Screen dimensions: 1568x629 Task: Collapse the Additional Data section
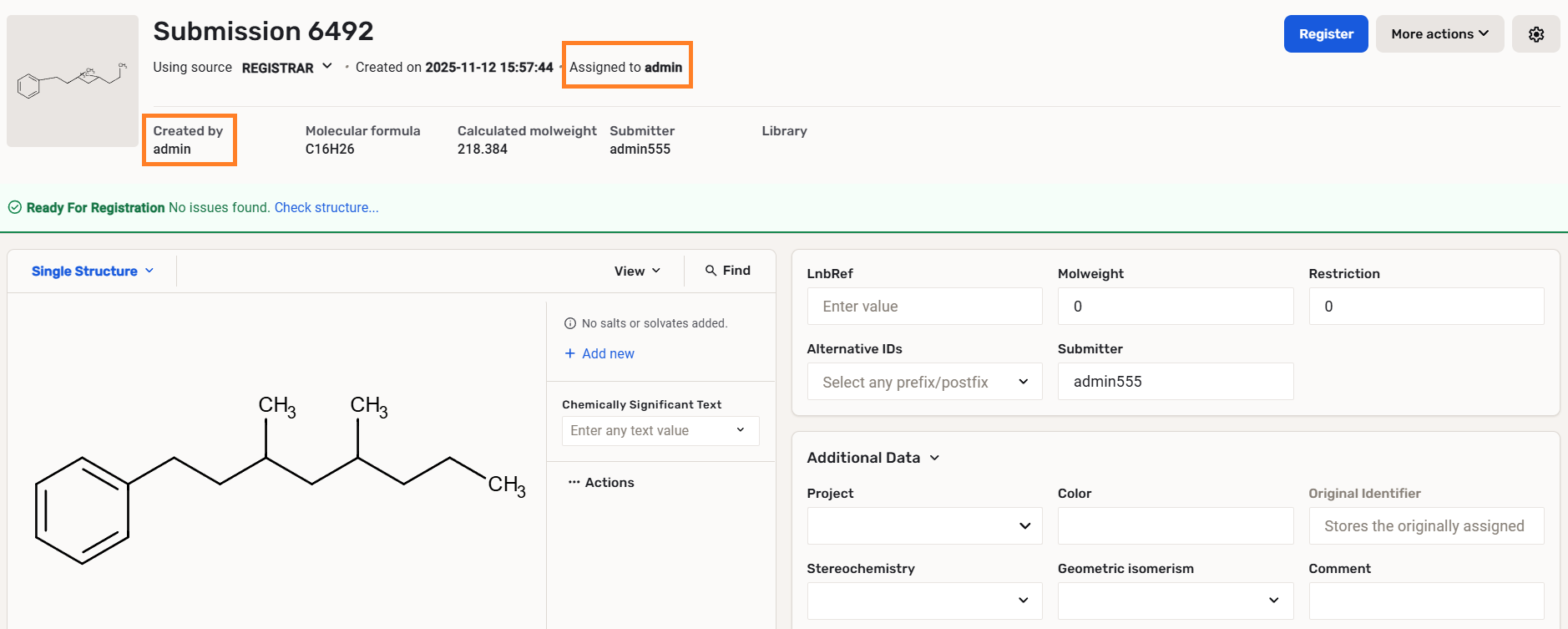934,458
